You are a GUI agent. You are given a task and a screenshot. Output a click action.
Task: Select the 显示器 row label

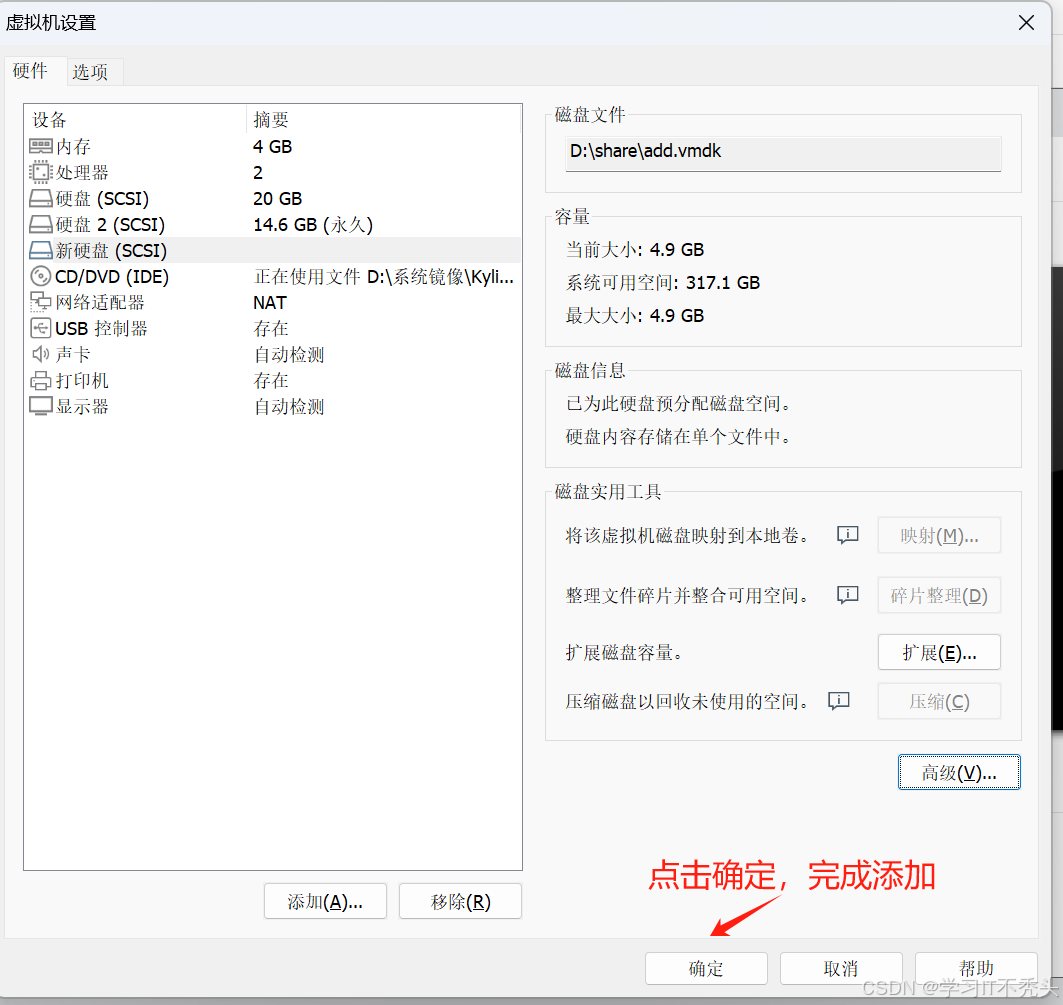click(x=82, y=406)
